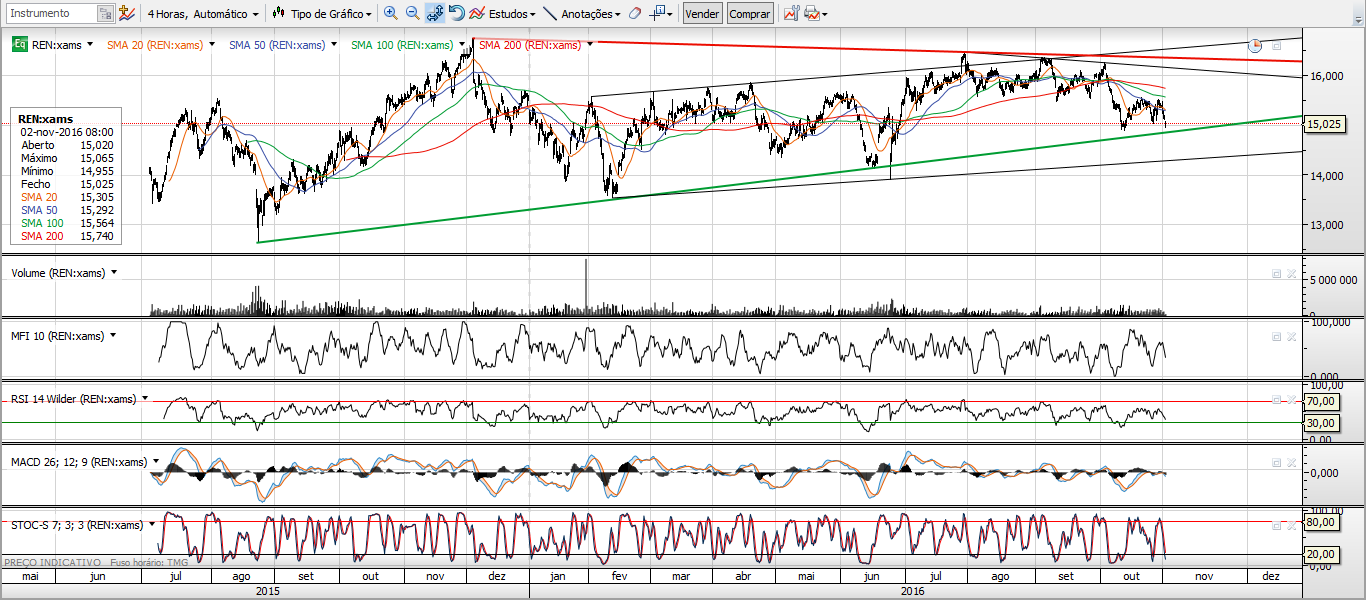The height and width of the screenshot is (600, 1366).
Task: Open the Estudos menu
Action: pos(512,14)
